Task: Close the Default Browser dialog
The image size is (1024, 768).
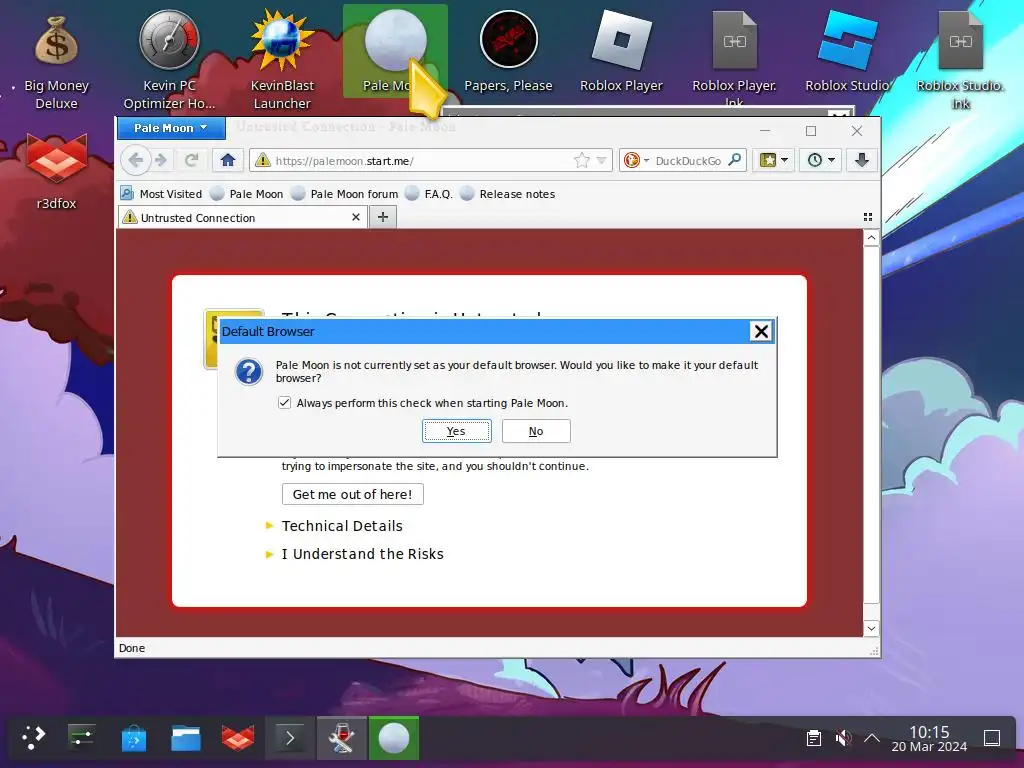Action: [x=761, y=331]
